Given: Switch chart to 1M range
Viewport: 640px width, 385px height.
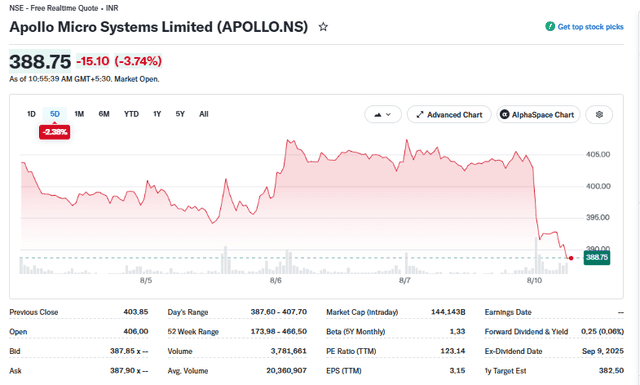Looking at the screenshot, I should (79, 114).
